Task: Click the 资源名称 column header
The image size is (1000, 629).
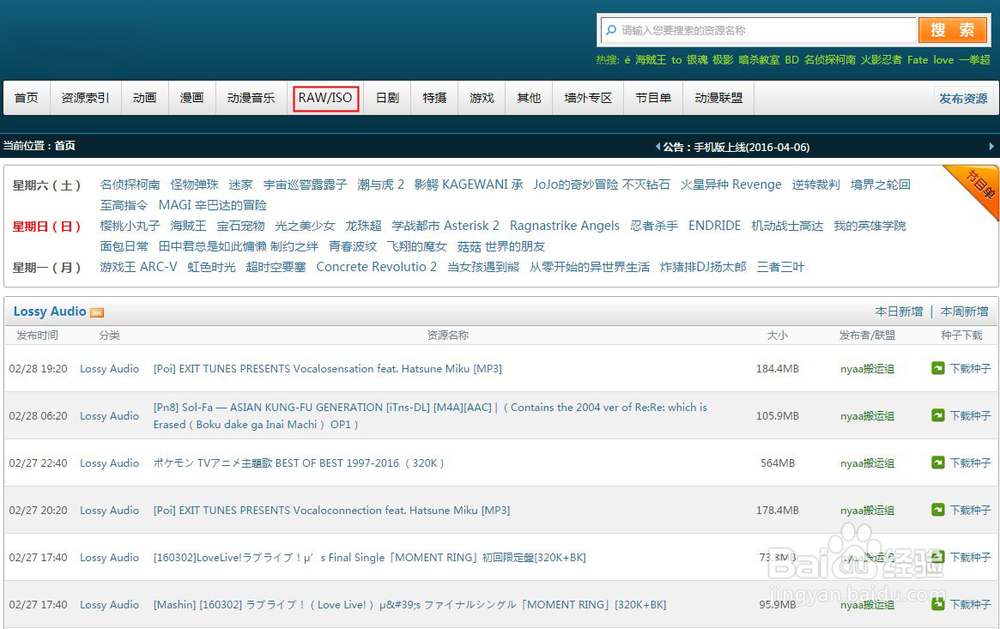Action: [448, 335]
